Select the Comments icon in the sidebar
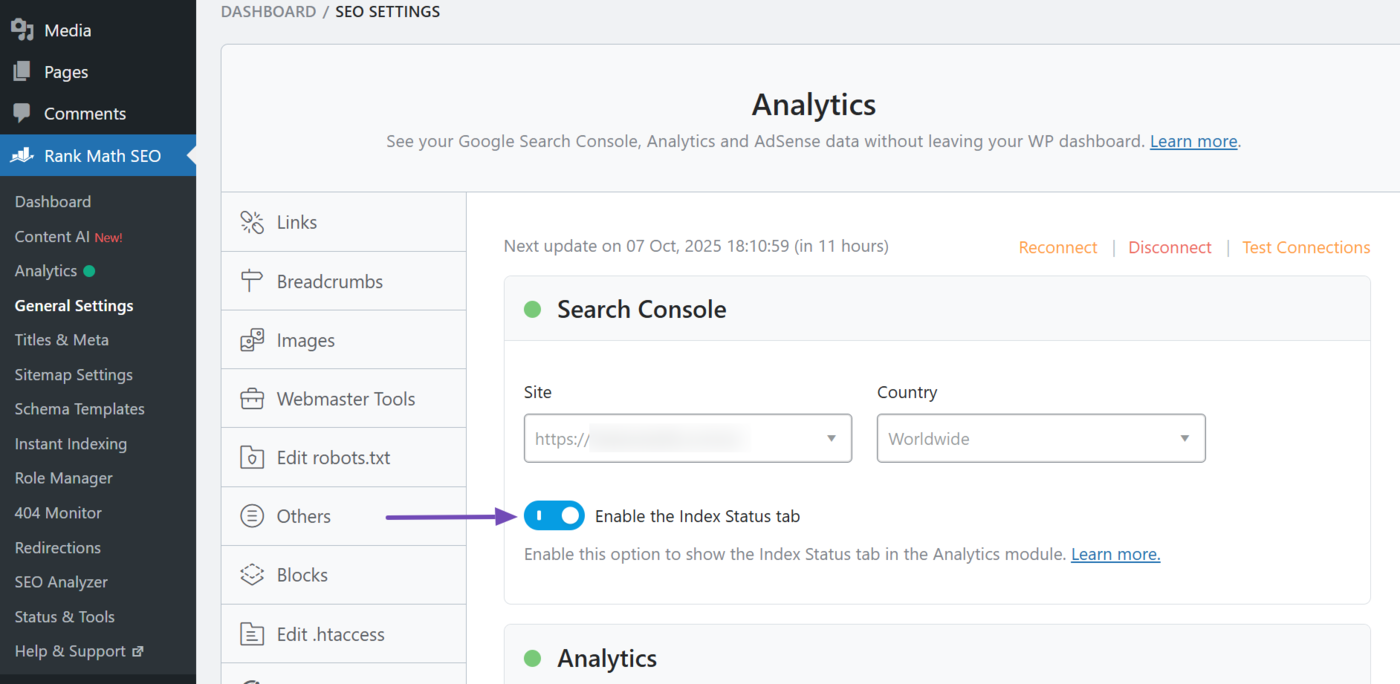 [x=22, y=113]
